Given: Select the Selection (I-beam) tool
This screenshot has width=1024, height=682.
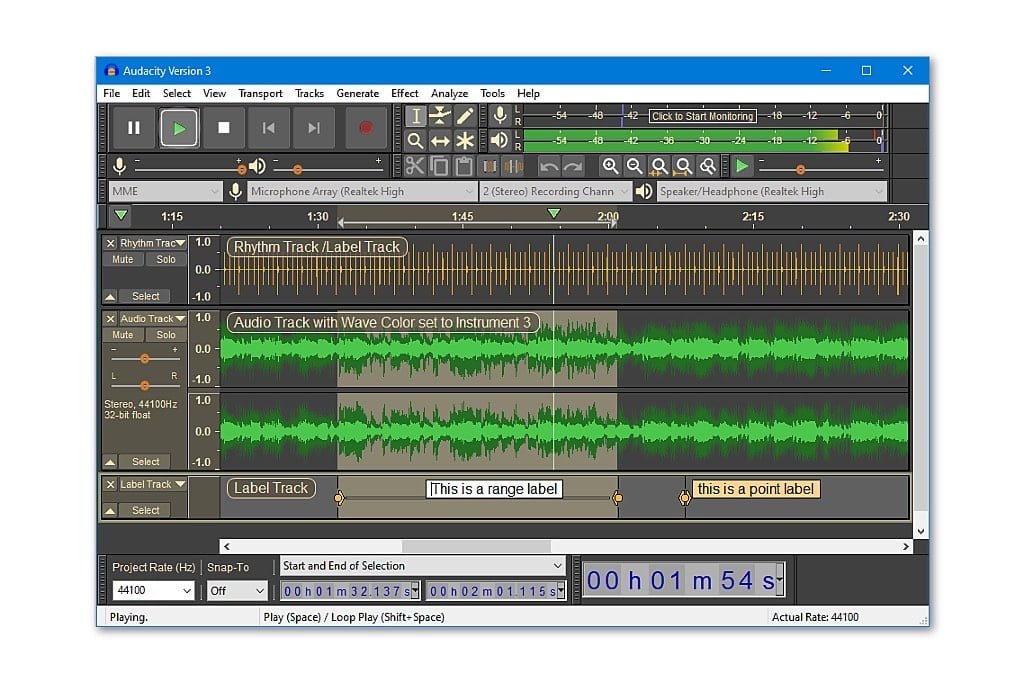Looking at the screenshot, I should (x=415, y=116).
